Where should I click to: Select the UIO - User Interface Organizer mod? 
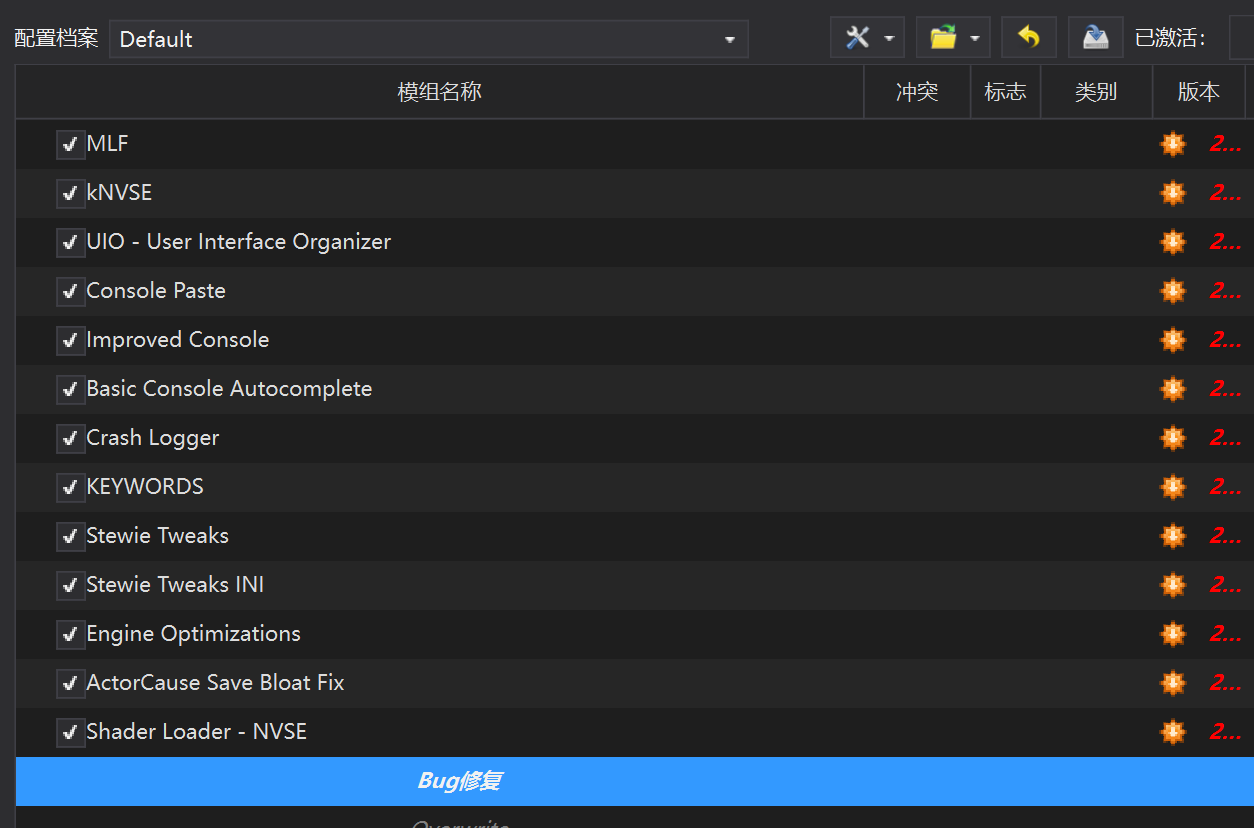coord(238,242)
